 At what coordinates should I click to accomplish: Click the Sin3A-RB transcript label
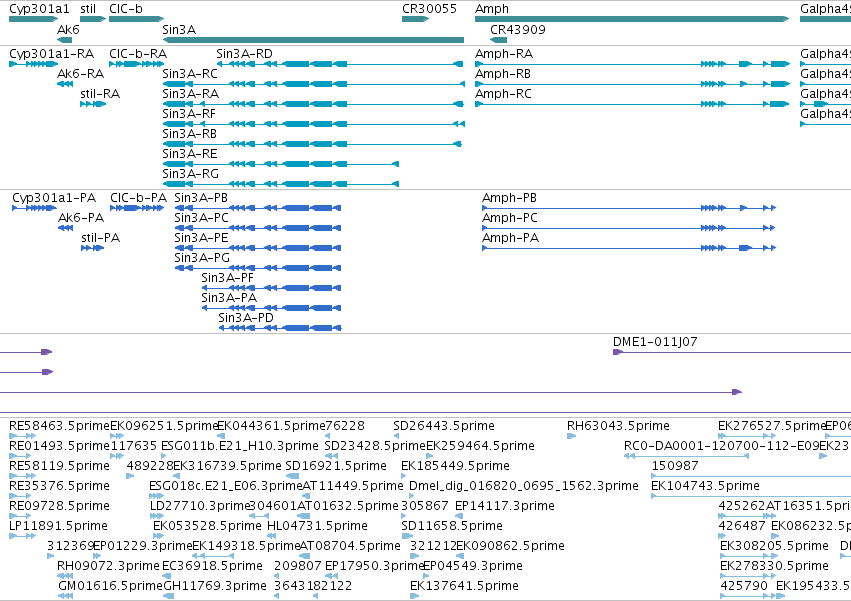[x=189, y=134]
